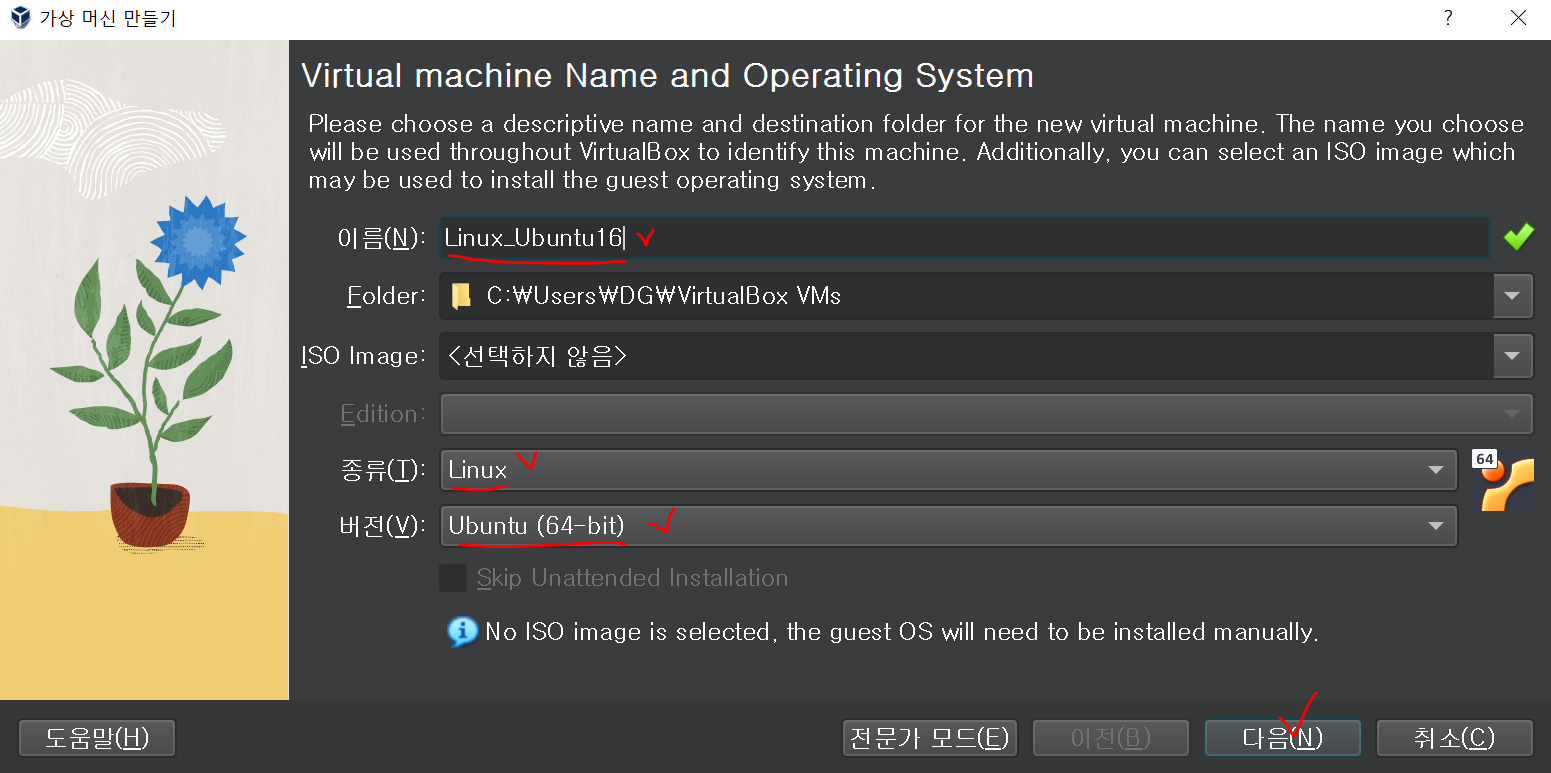The height and width of the screenshot is (773, 1551).
Task: Click the yellow folder icon in the Folder field
Action: click(x=461, y=296)
